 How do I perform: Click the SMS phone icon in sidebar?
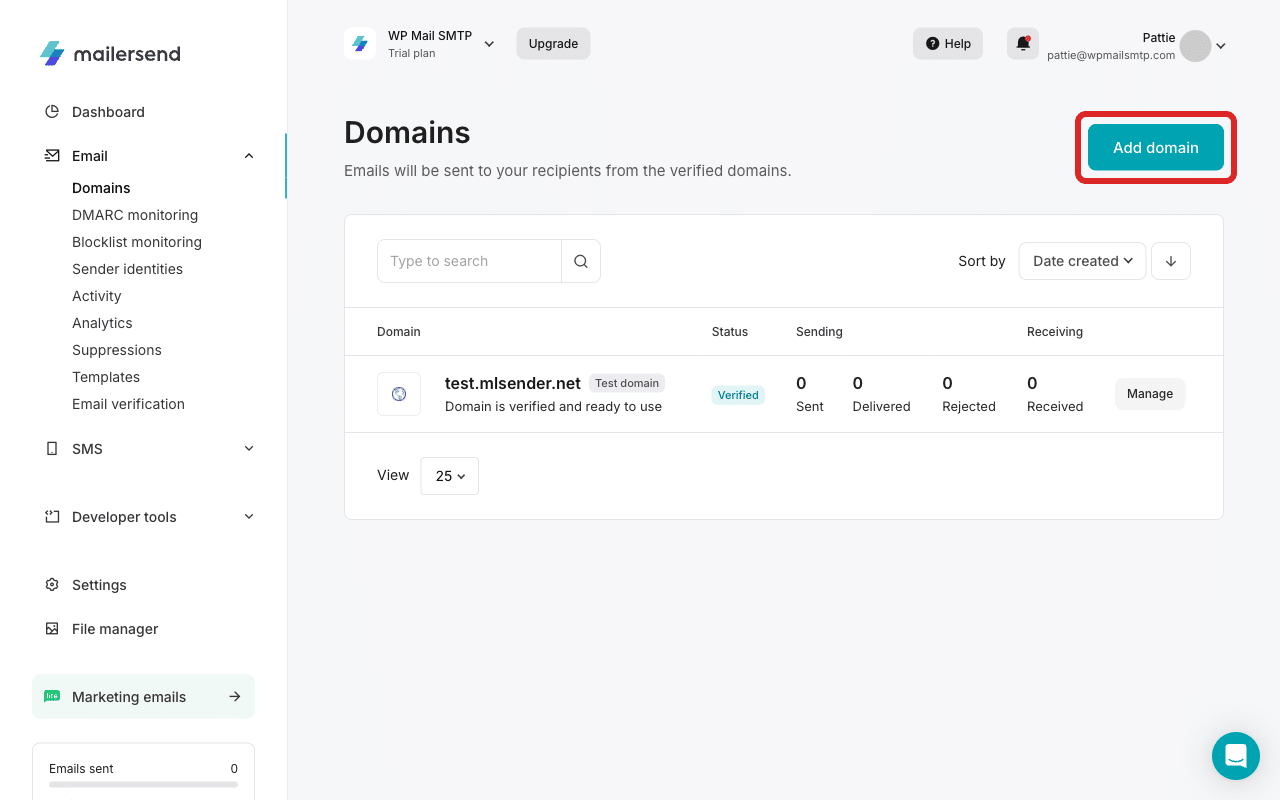tap(51, 448)
